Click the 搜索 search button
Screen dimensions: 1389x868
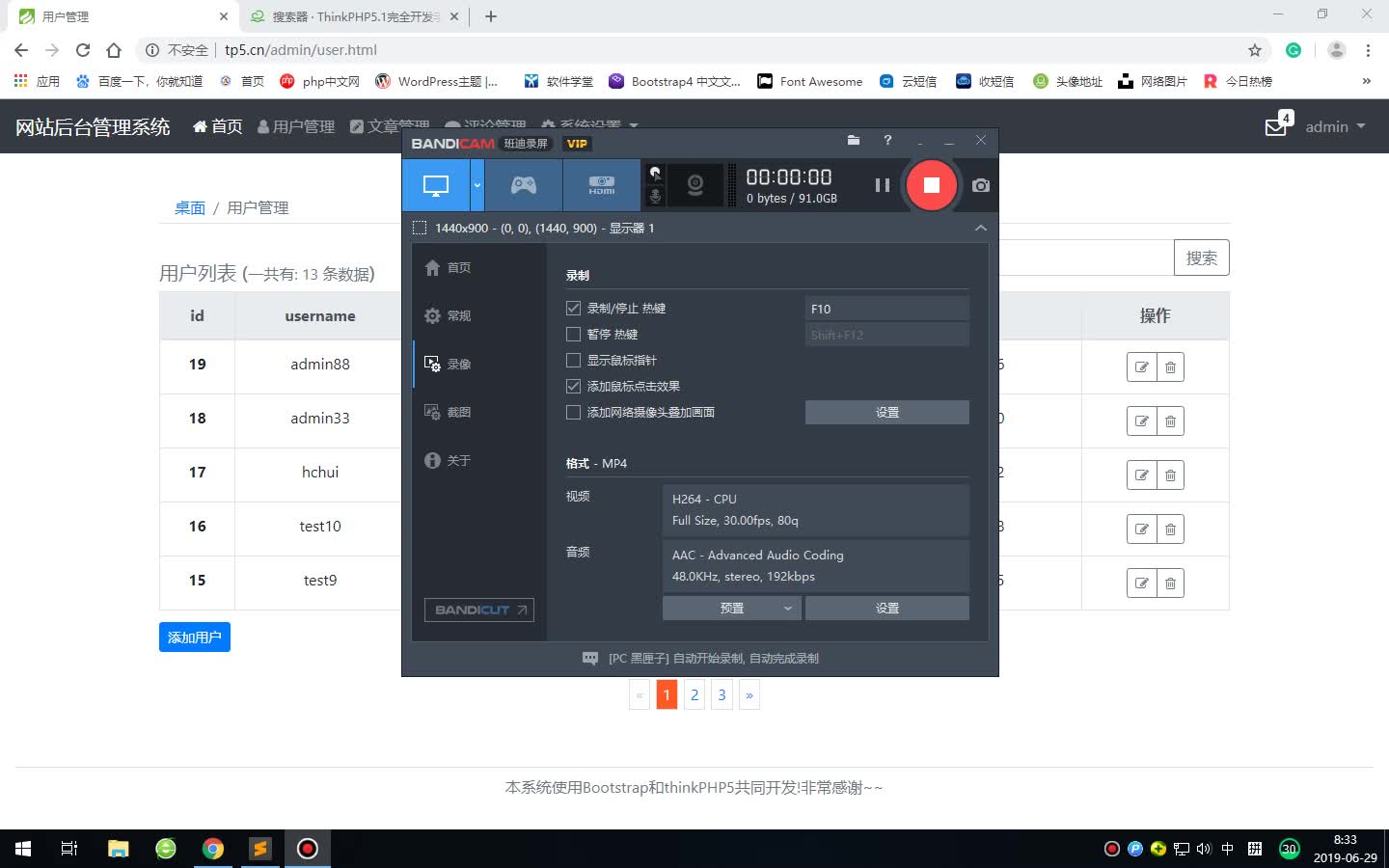click(1201, 258)
